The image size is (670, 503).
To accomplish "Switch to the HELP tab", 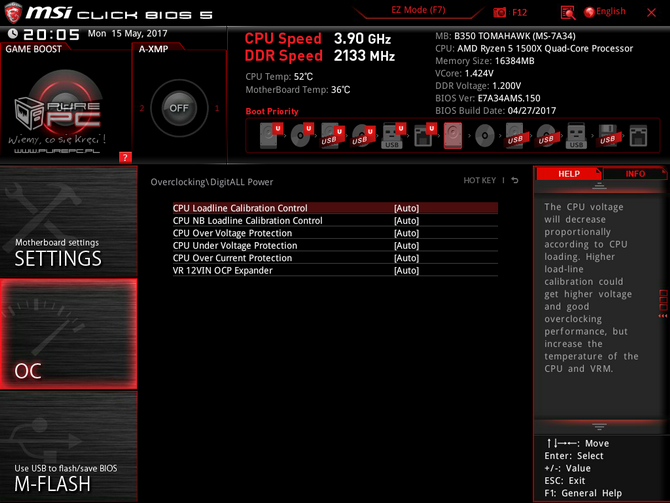I will (x=569, y=174).
